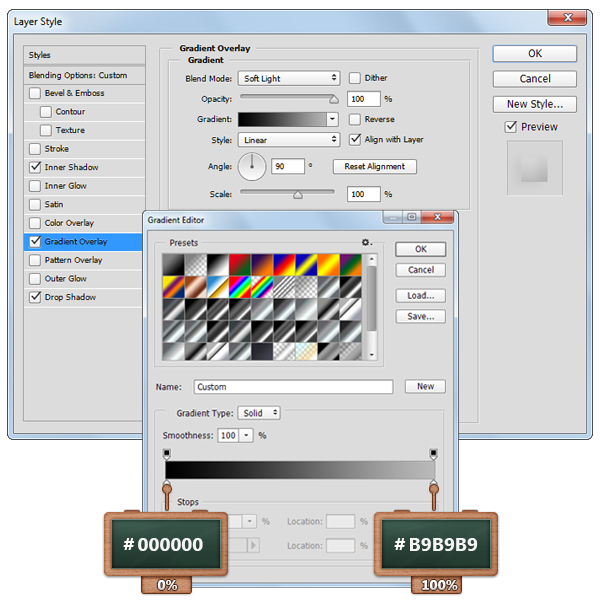Click the gradient Name input field

[x=293, y=387]
